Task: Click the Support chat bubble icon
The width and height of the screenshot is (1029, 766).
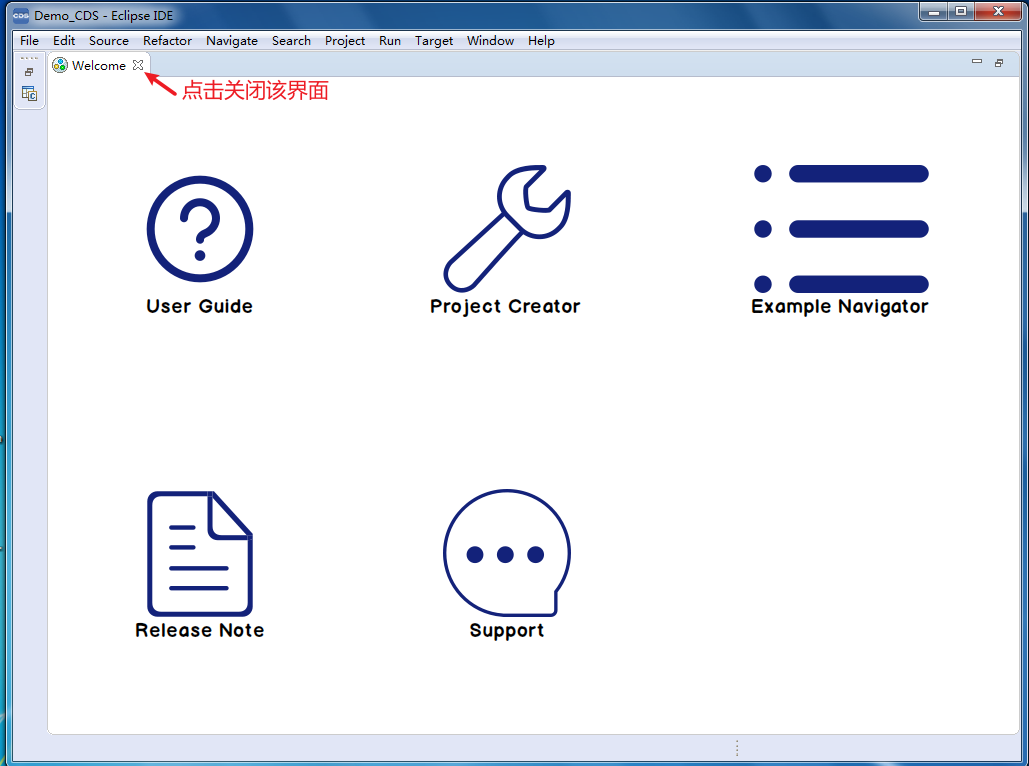Action: pos(507,553)
